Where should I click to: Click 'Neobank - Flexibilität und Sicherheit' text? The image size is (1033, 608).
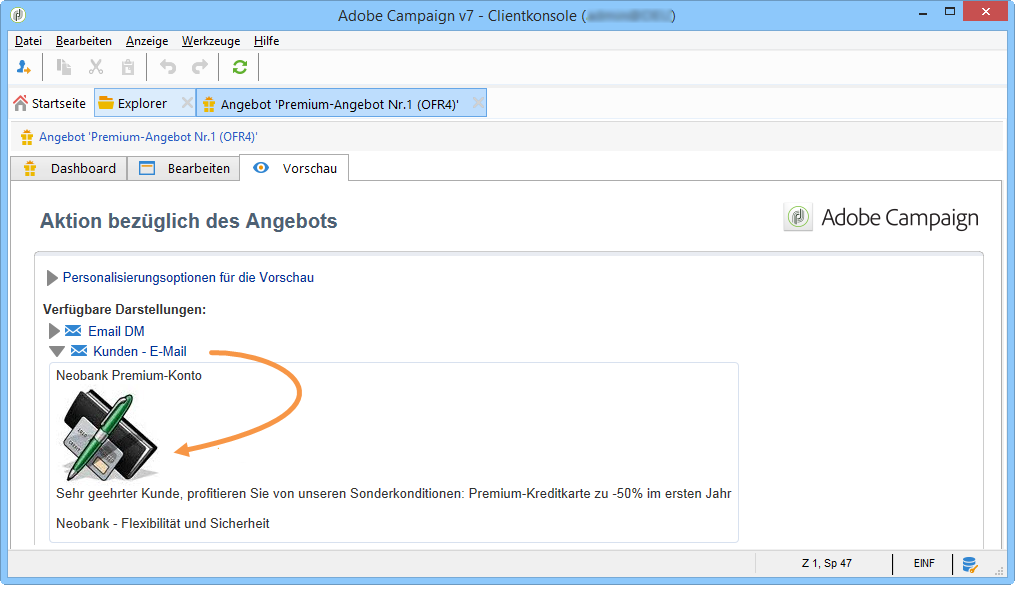(x=163, y=524)
